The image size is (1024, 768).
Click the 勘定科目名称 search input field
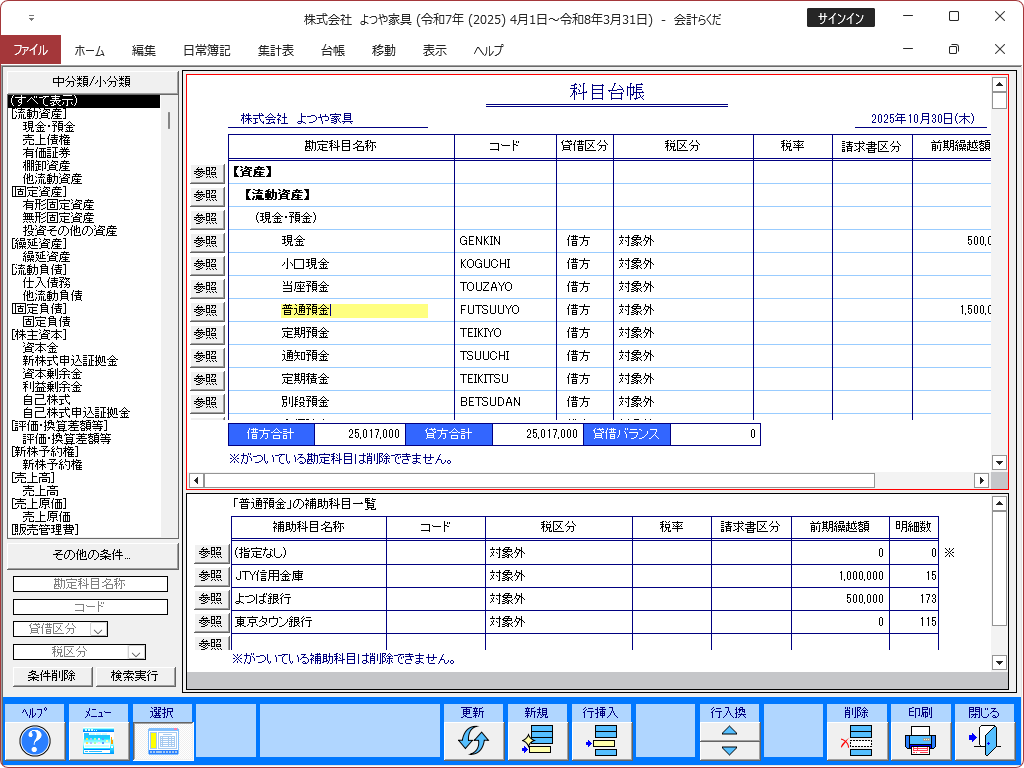tap(90, 584)
